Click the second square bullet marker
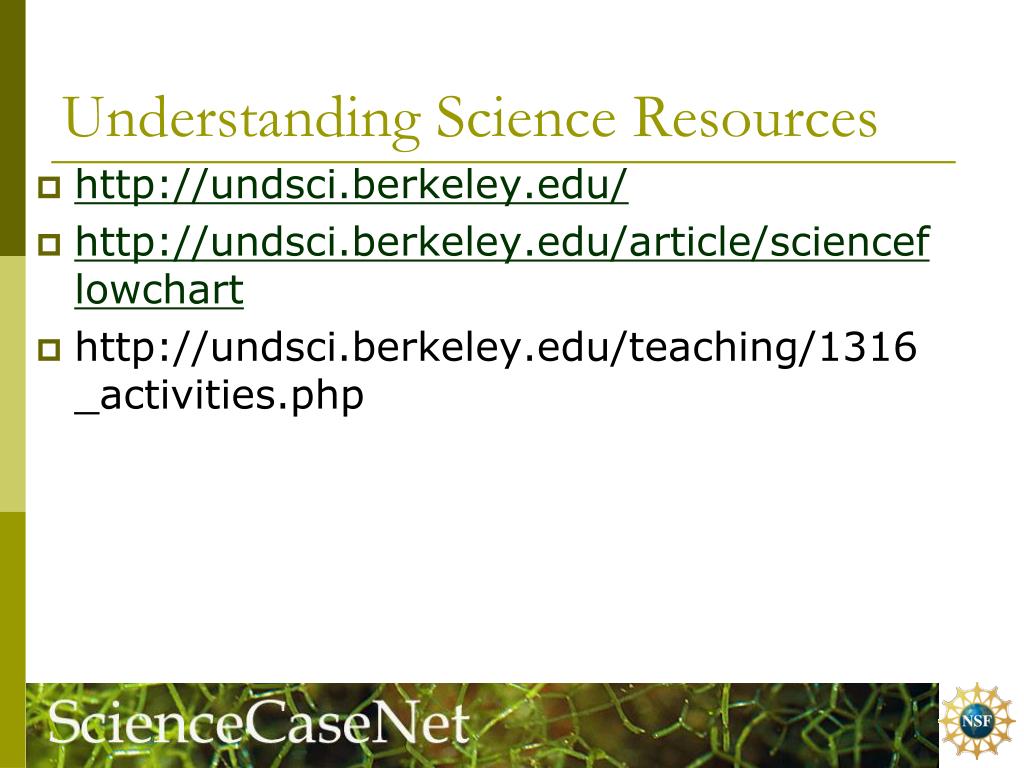This screenshot has width=1024, height=768. (49, 245)
